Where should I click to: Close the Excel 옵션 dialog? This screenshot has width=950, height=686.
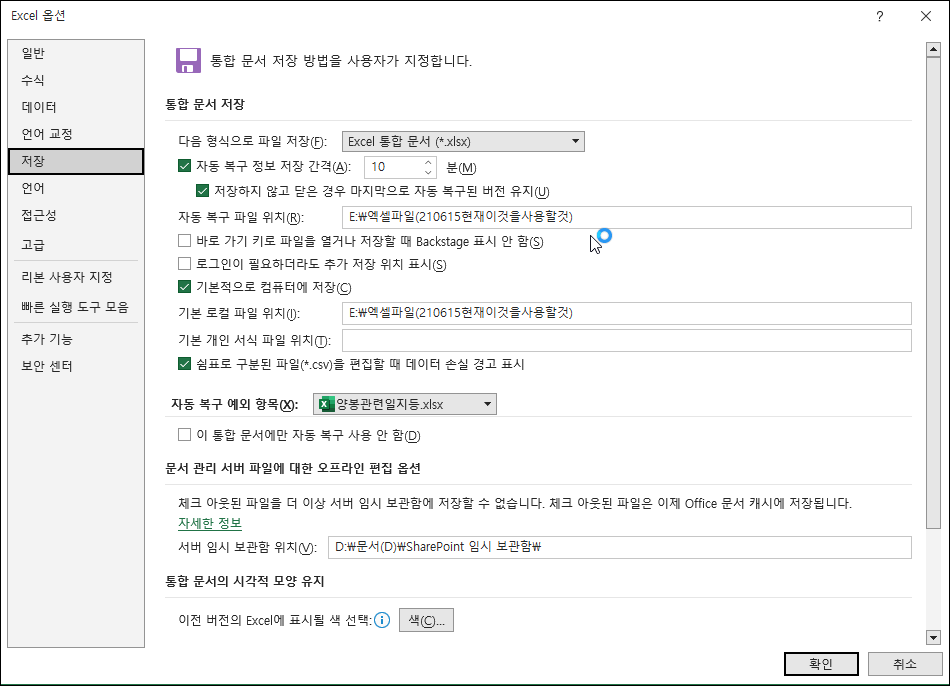click(x=926, y=16)
